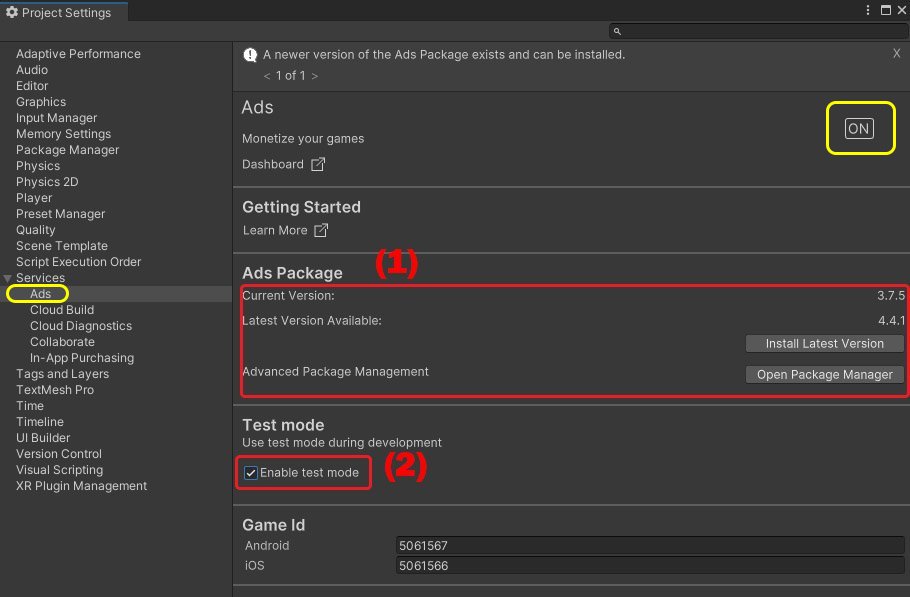
Task: Select Audio settings category
Action: point(32,70)
